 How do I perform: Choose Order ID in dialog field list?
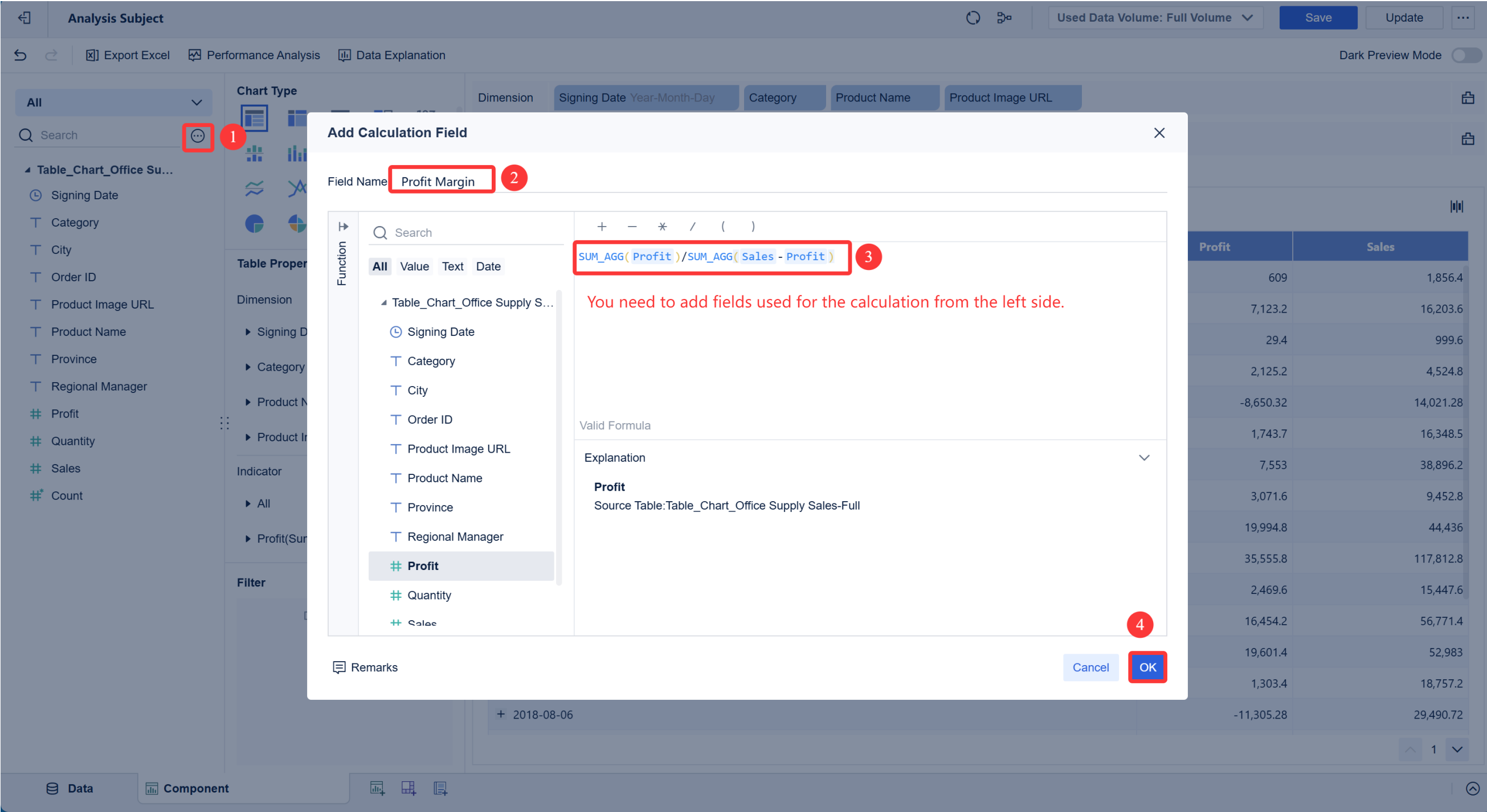[462, 420]
